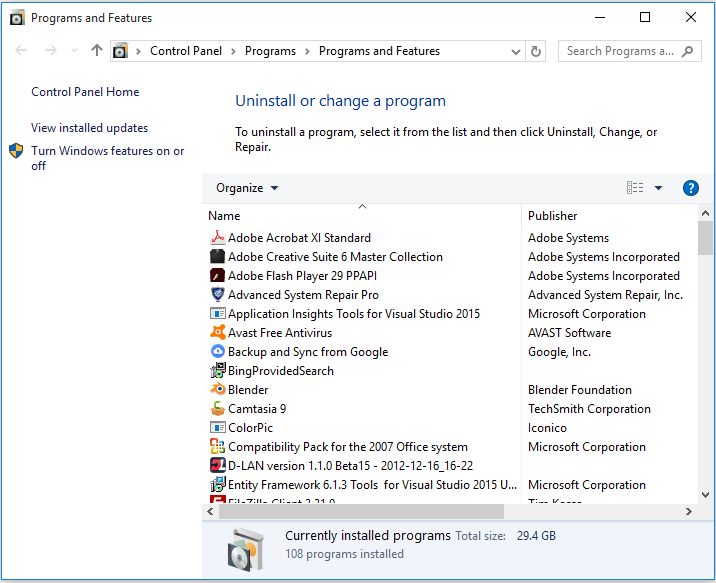Expand chevron after Control Panel breadcrumb
This screenshot has height=583, width=716.
233,51
